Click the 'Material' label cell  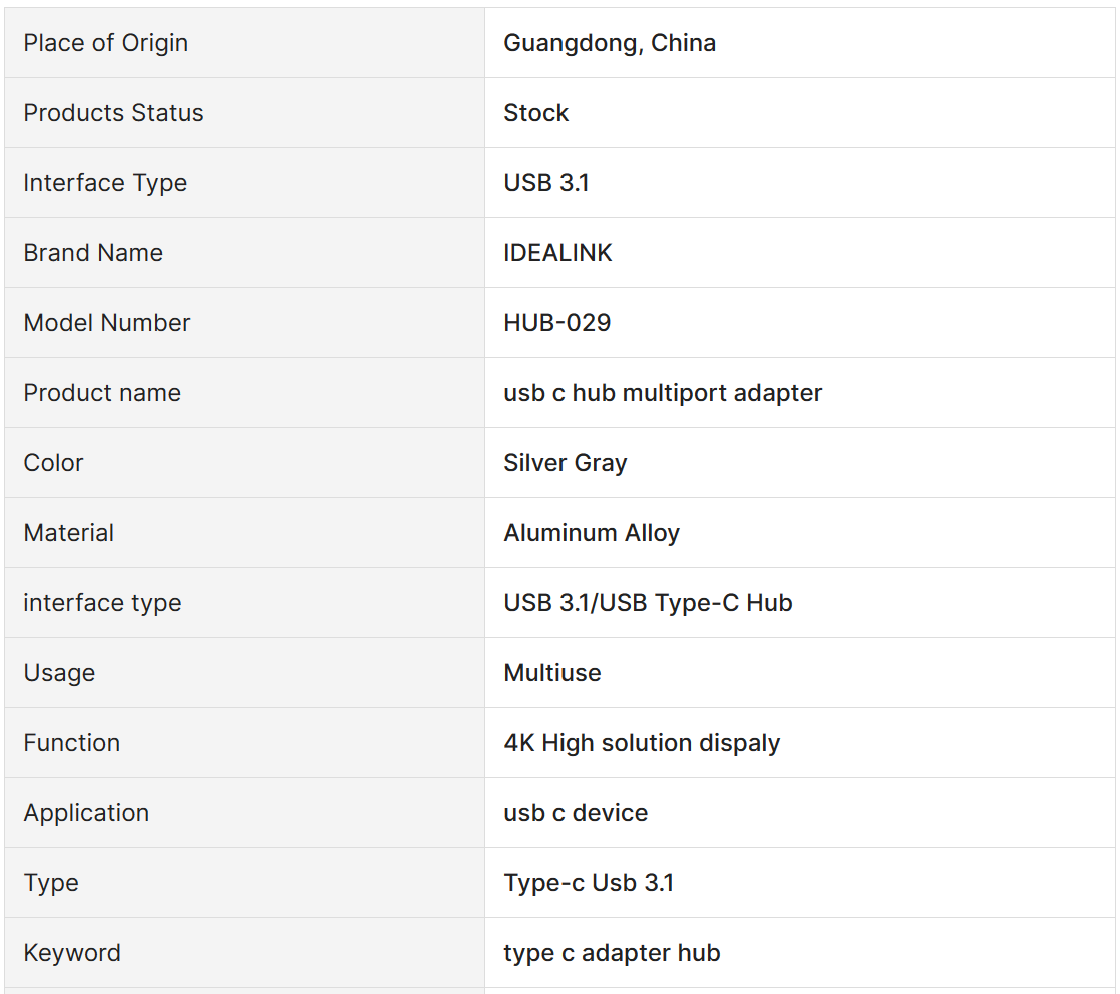pos(68,533)
